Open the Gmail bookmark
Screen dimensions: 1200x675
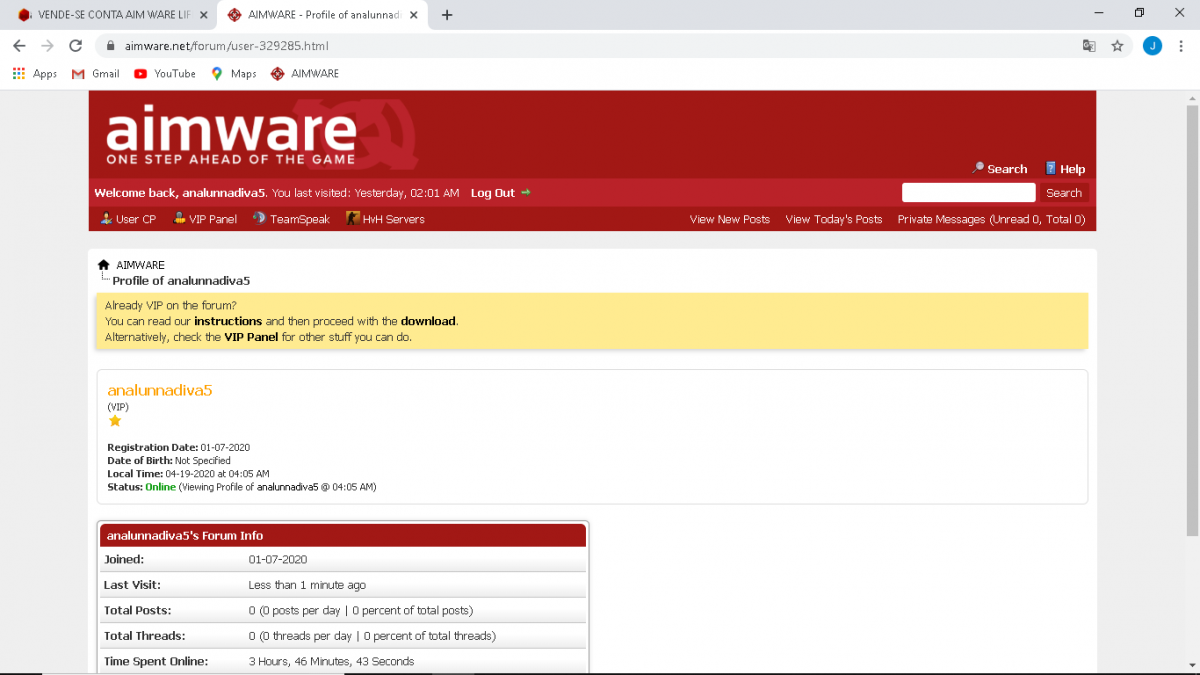pos(96,74)
